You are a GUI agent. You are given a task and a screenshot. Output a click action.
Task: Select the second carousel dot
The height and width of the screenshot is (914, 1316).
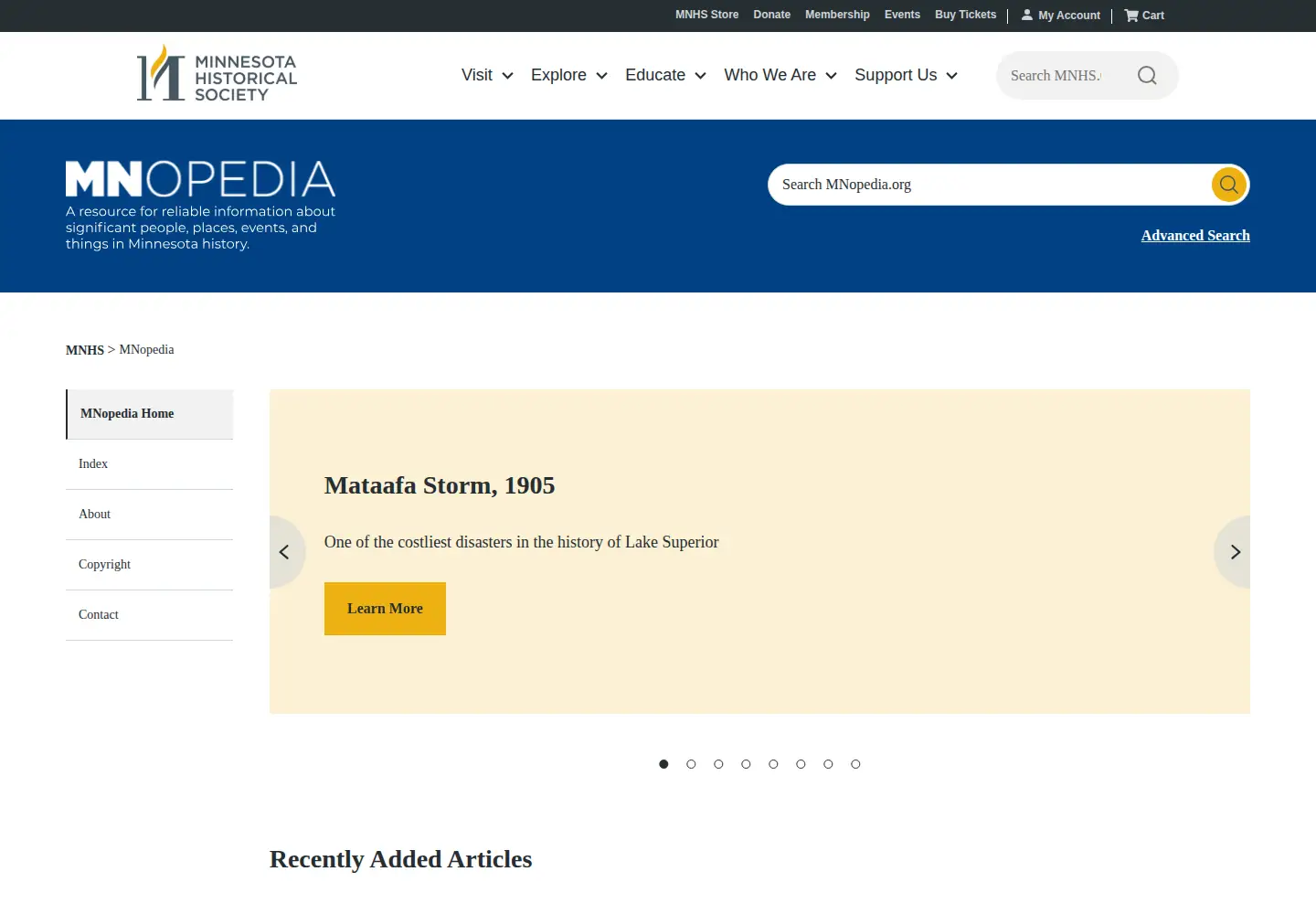691,764
